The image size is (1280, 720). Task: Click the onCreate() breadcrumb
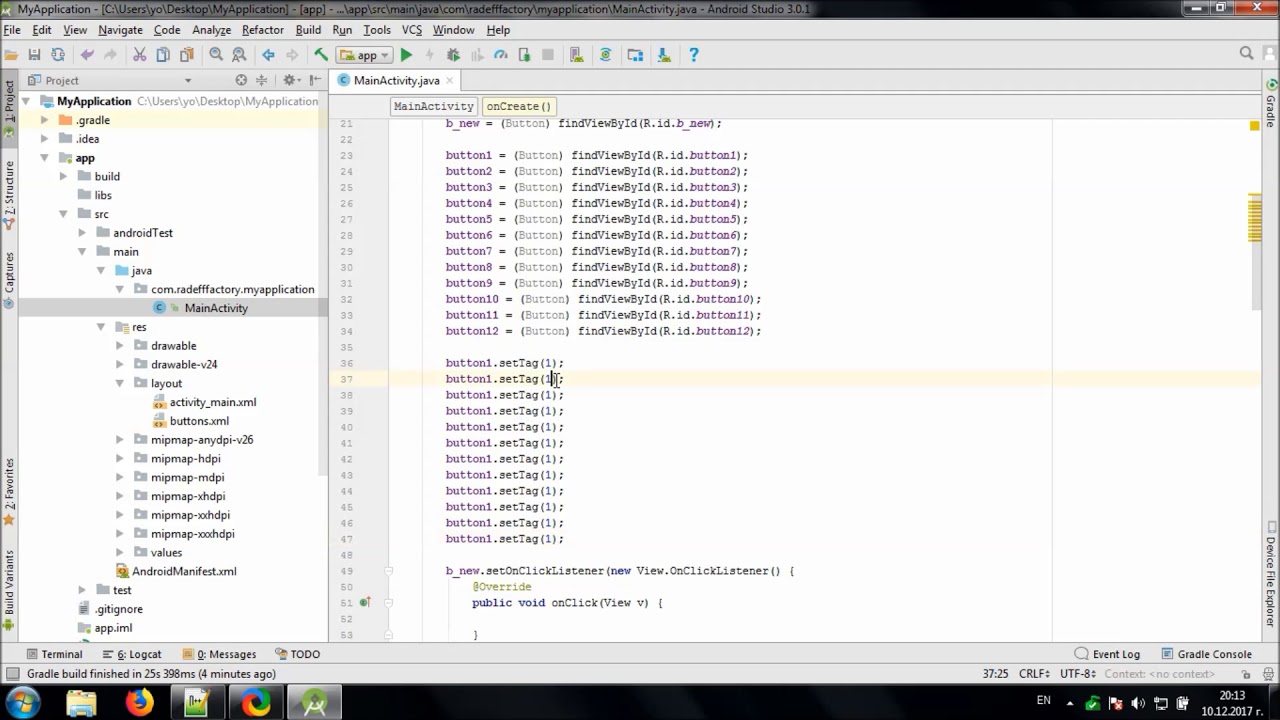point(518,106)
